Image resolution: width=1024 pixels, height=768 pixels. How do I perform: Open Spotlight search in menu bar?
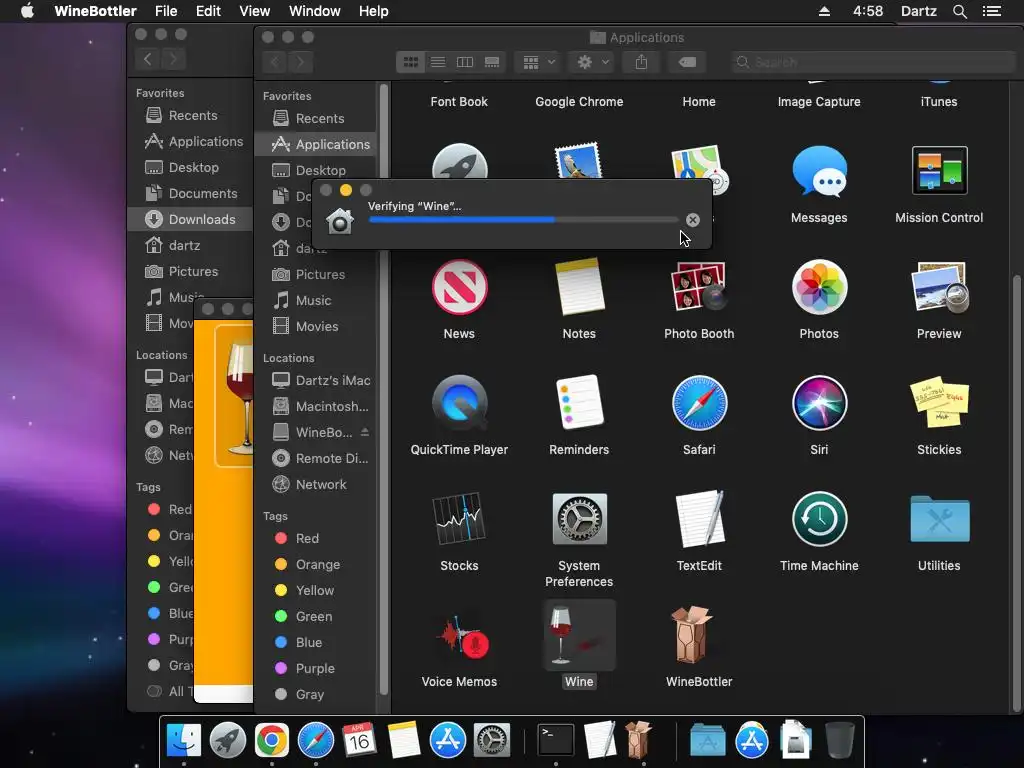(x=959, y=11)
